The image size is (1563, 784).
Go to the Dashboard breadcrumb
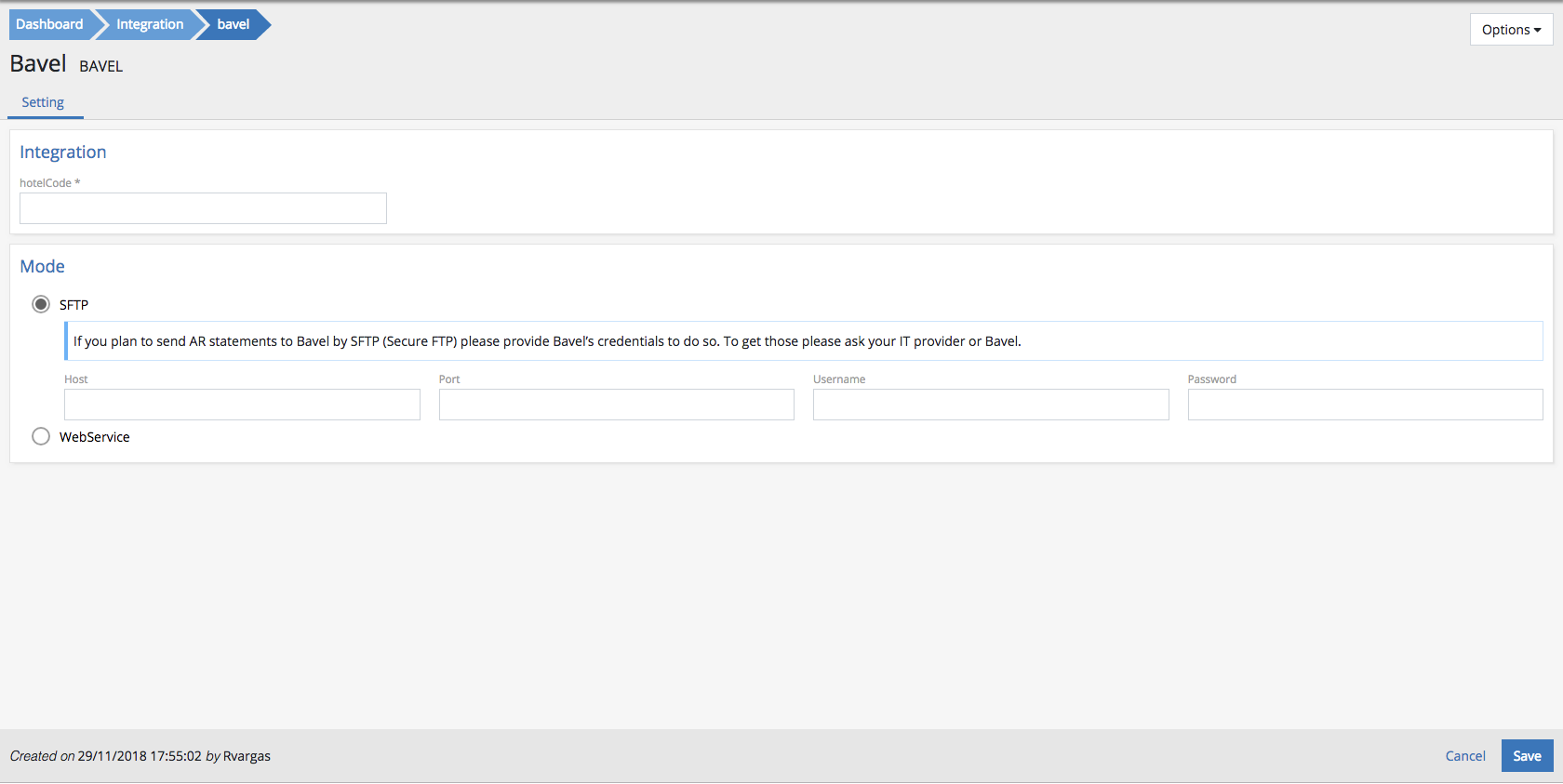click(49, 24)
